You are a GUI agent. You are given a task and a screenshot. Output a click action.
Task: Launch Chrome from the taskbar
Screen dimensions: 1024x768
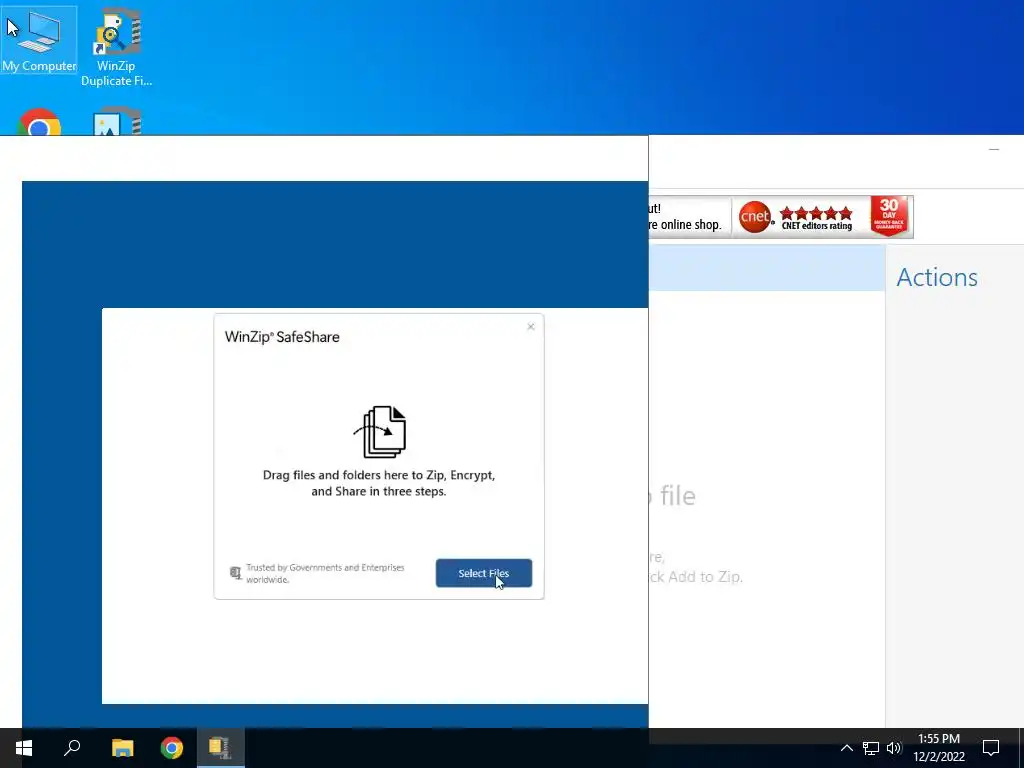click(x=172, y=748)
